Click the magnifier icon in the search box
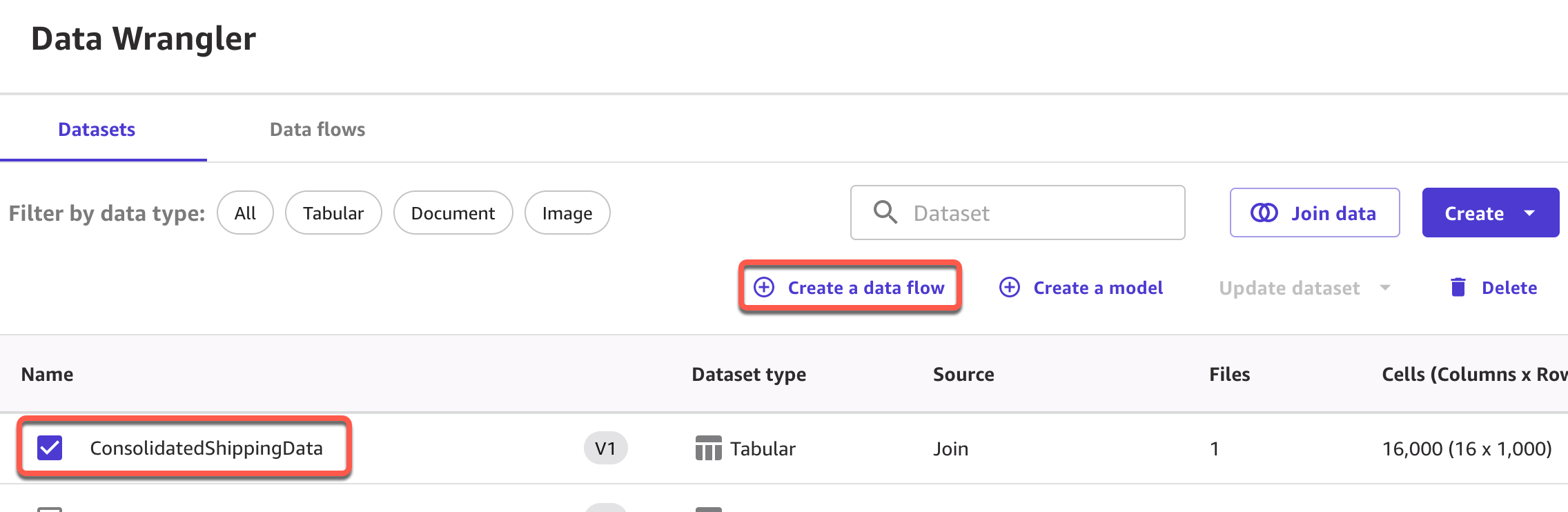 (x=885, y=213)
